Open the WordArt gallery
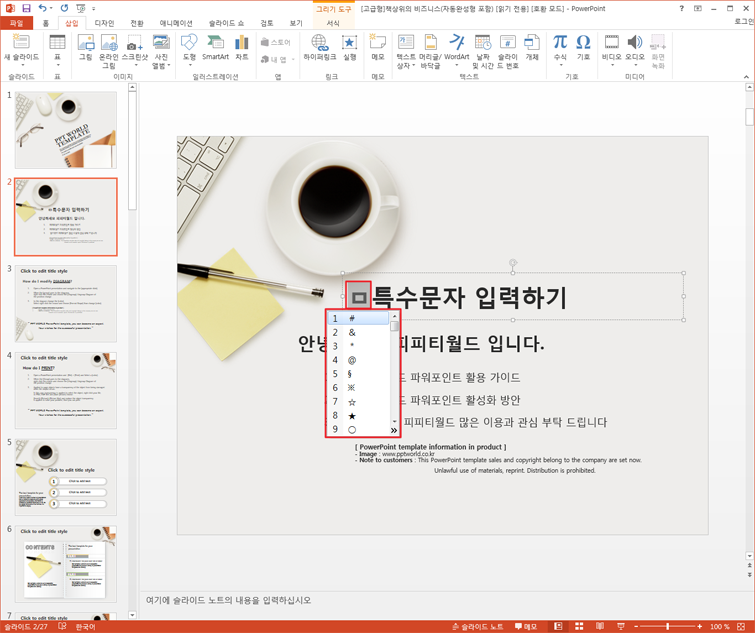Image resolution: width=755 pixels, height=633 pixels. pos(456,42)
